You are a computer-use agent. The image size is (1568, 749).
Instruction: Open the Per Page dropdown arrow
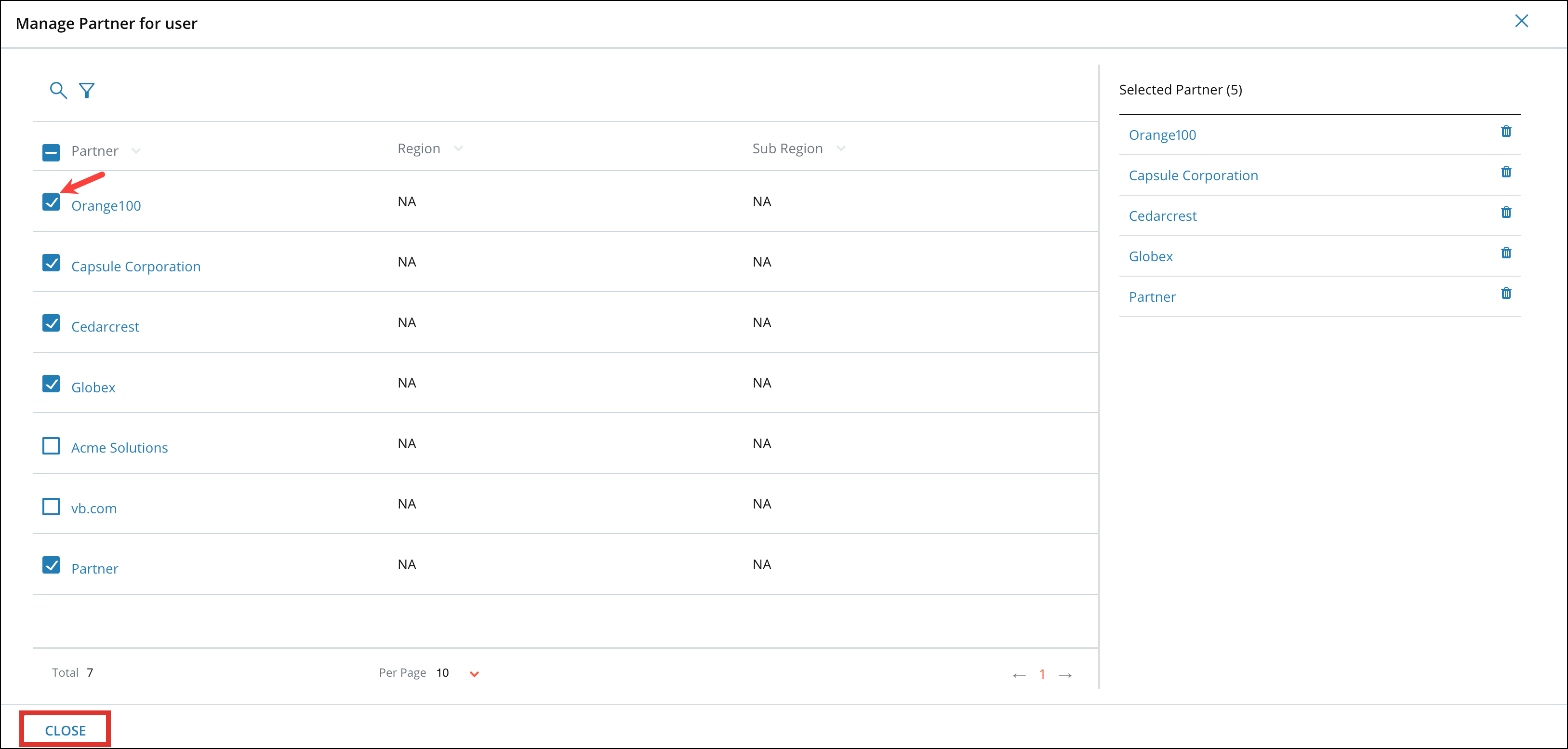474,673
